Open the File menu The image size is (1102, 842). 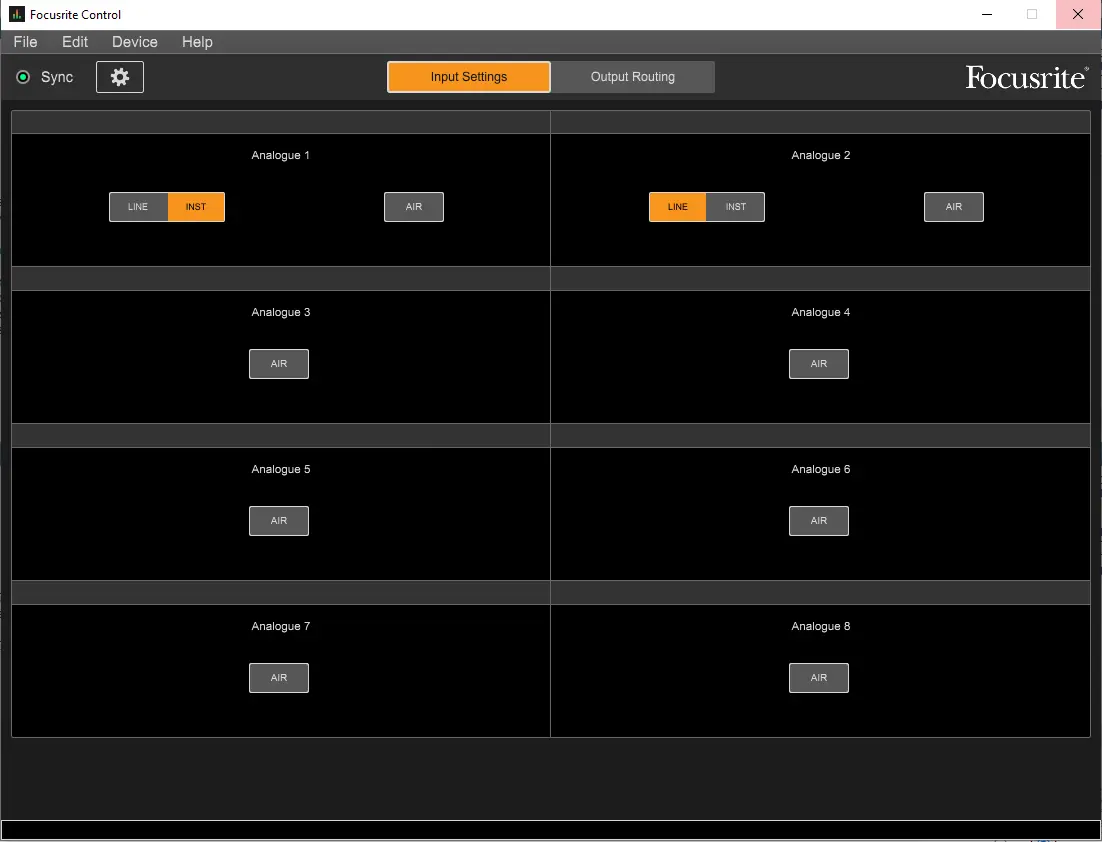pos(25,42)
